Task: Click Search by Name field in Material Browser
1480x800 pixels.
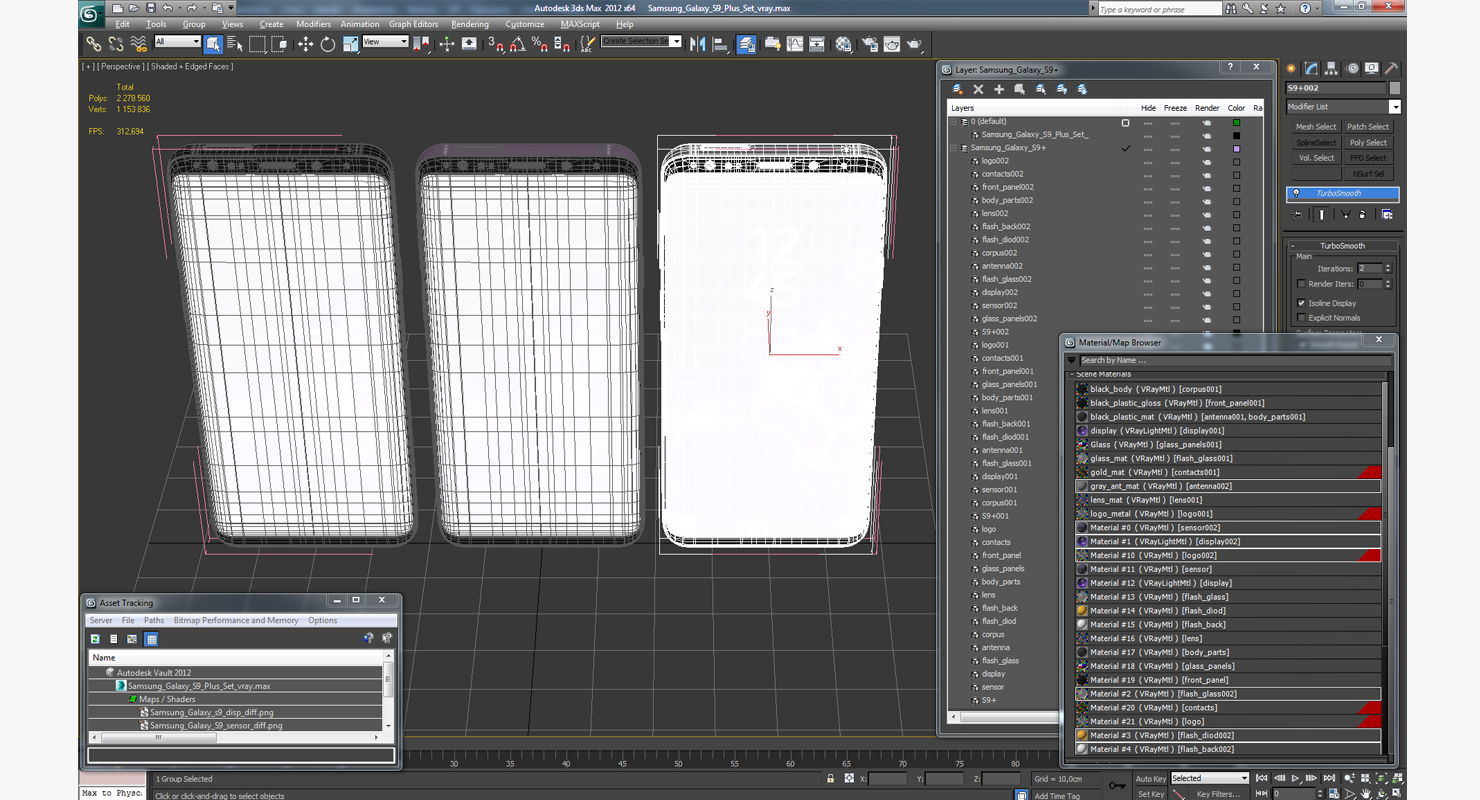Action: coord(1235,360)
